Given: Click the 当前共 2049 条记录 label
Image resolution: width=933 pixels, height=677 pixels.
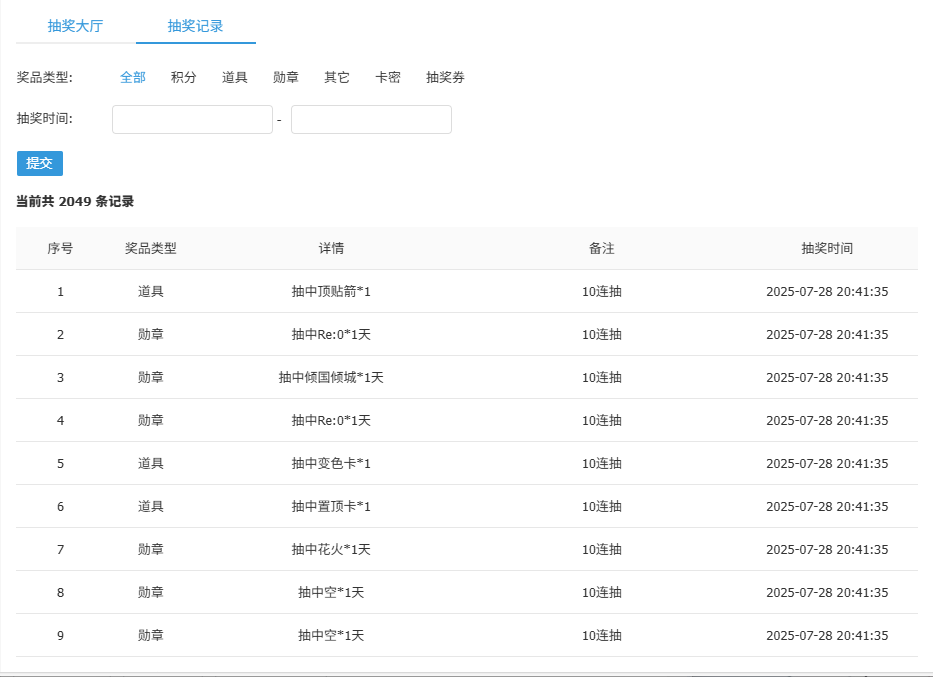Looking at the screenshot, I should [x=72, y=201].
